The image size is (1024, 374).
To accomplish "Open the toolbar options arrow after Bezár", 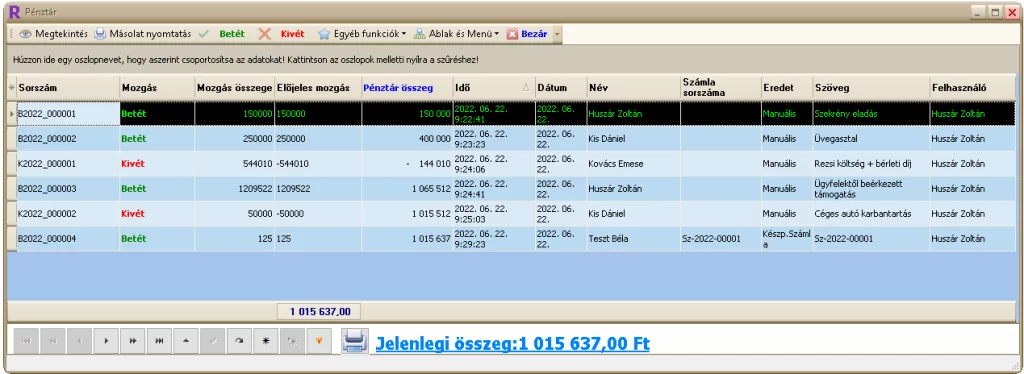I will tap(557, 34).
